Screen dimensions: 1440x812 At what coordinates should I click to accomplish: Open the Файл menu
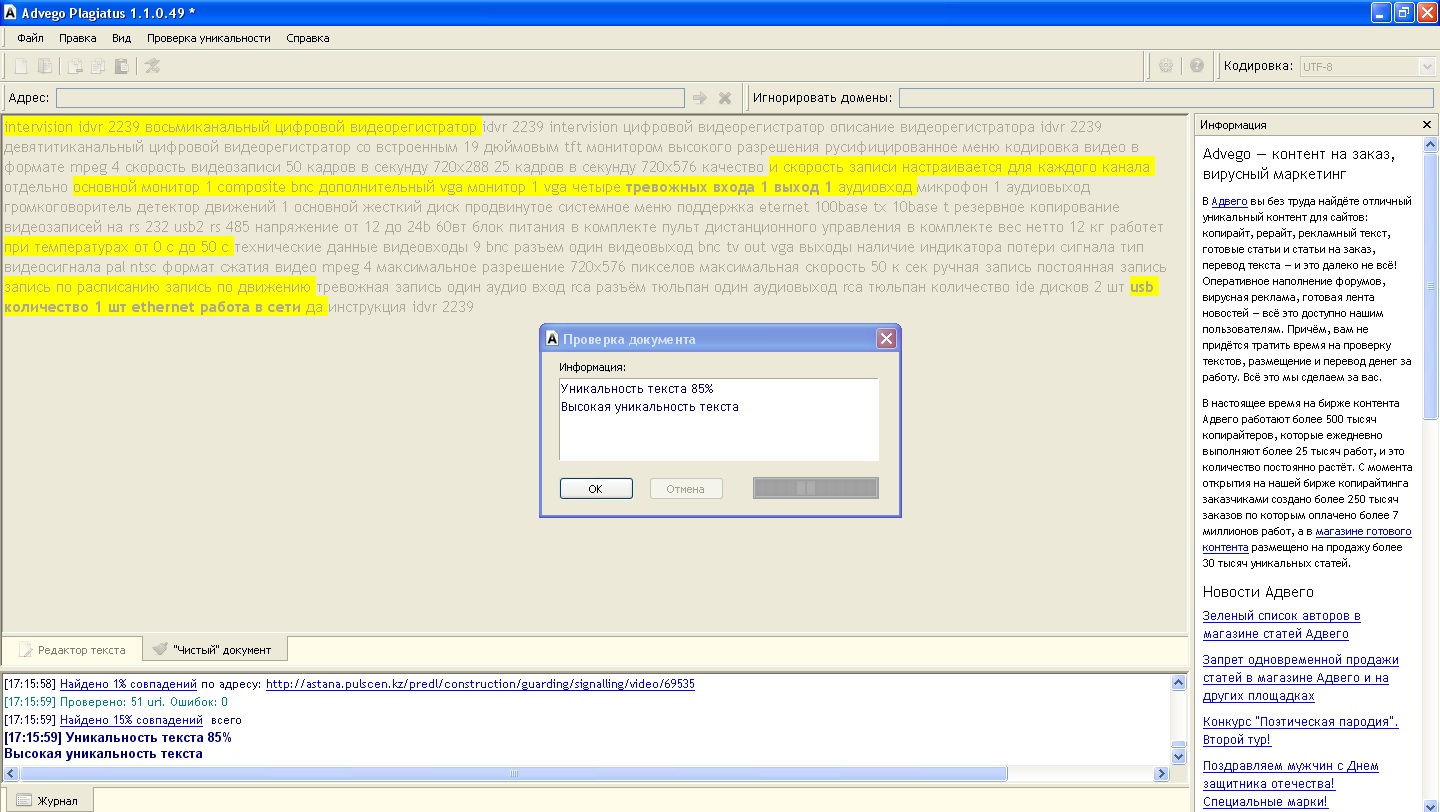[30, 38]
